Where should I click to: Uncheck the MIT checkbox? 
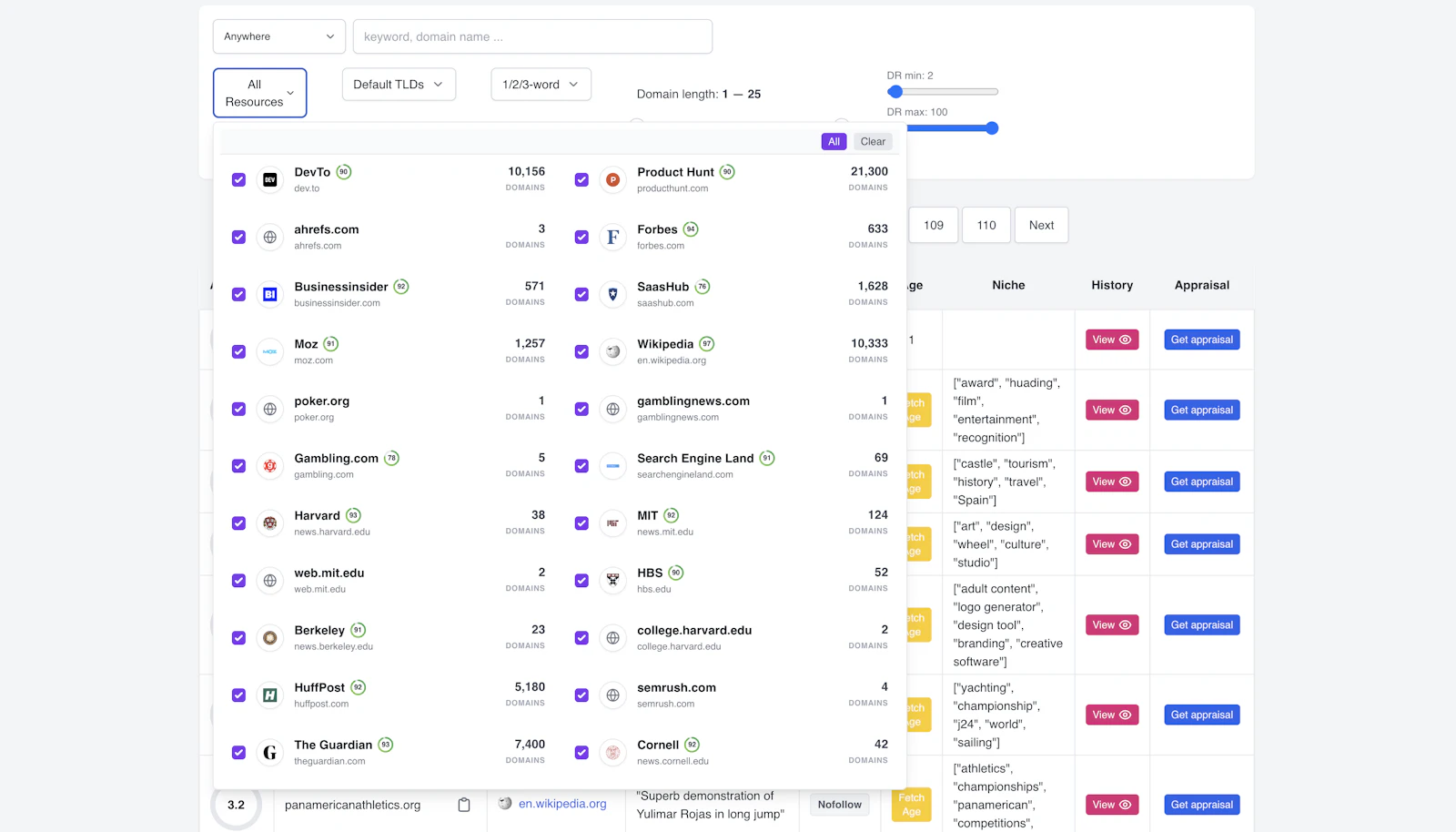(x=581, y=523)
